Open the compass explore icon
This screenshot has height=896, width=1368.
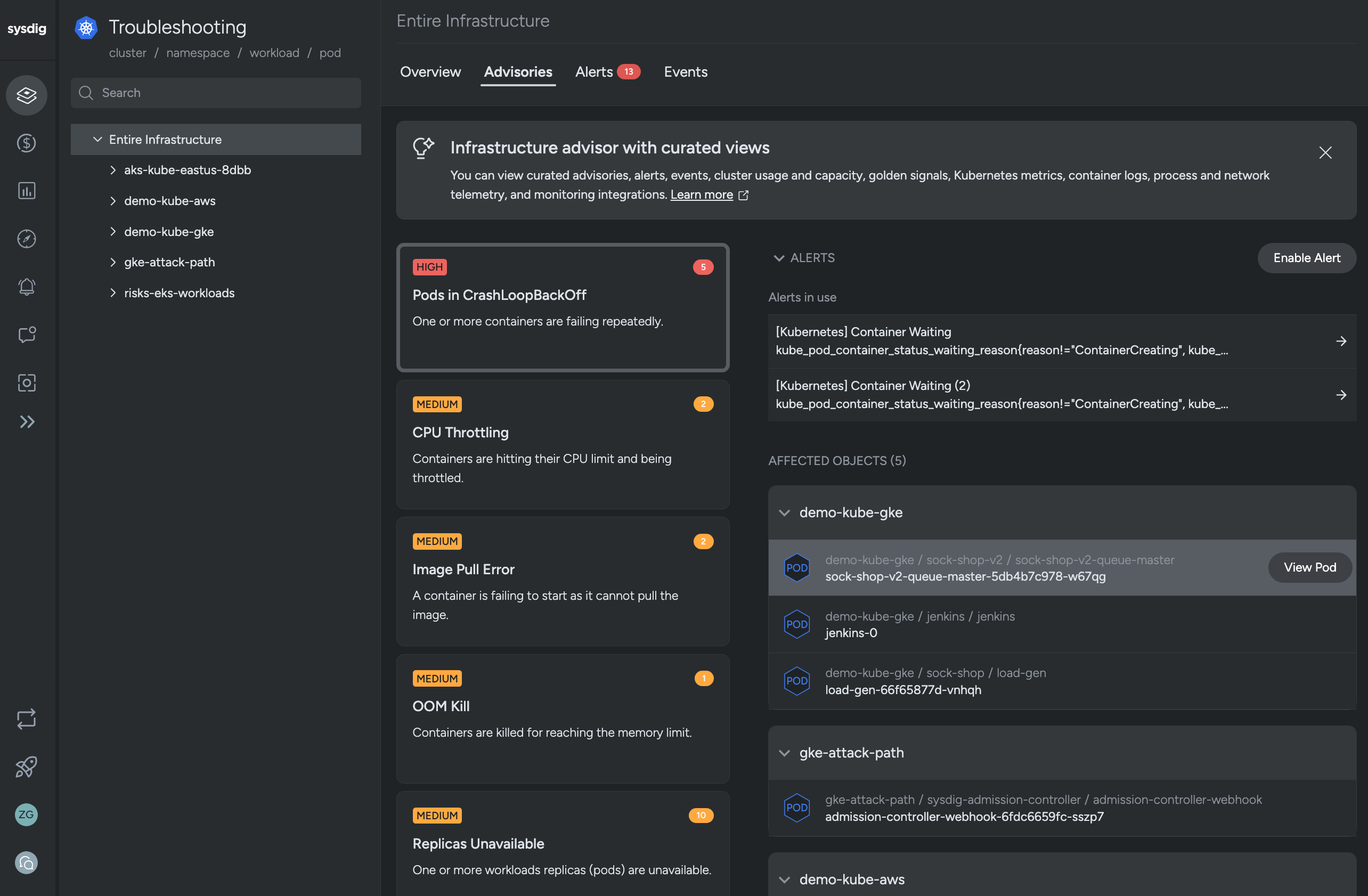coord(27,239)
